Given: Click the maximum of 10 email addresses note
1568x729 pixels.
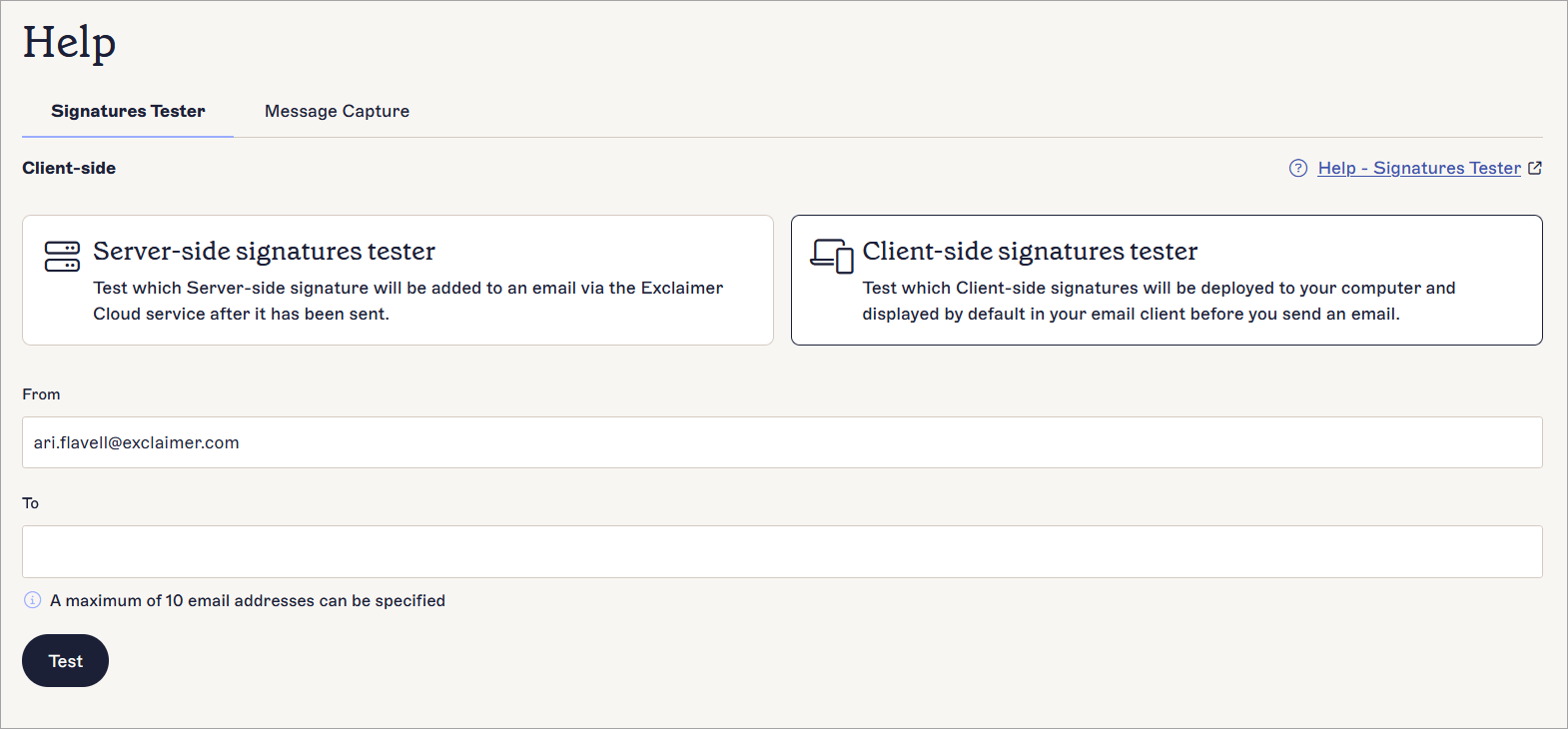Looking at the screenshot, I should tap(248, 600).
